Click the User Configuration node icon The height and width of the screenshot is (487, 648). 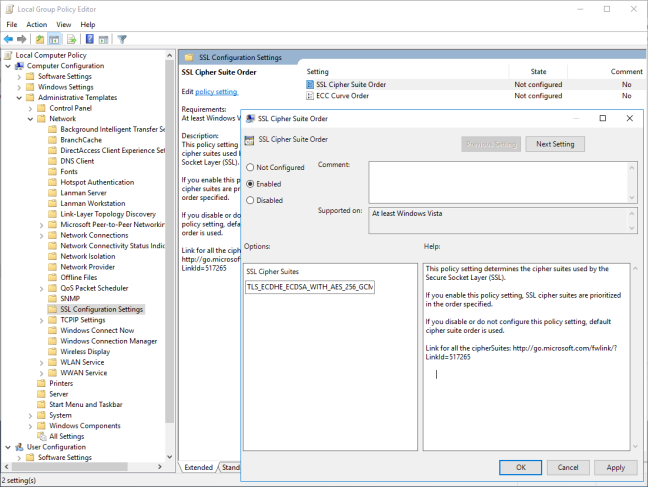click(x=19, y=447)
